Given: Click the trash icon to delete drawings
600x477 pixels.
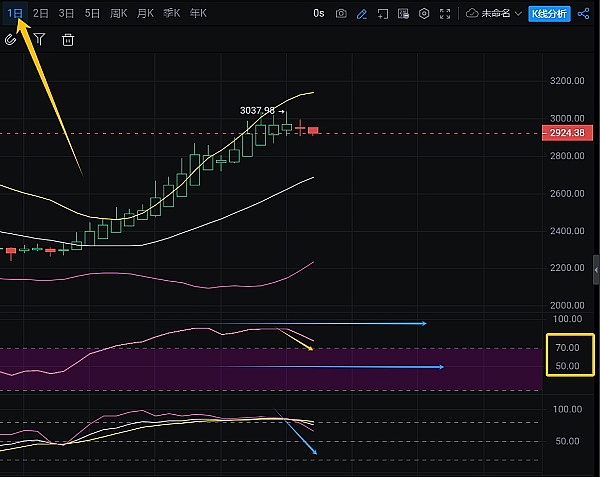Looking at the screenshot, I should pos(68,40).
